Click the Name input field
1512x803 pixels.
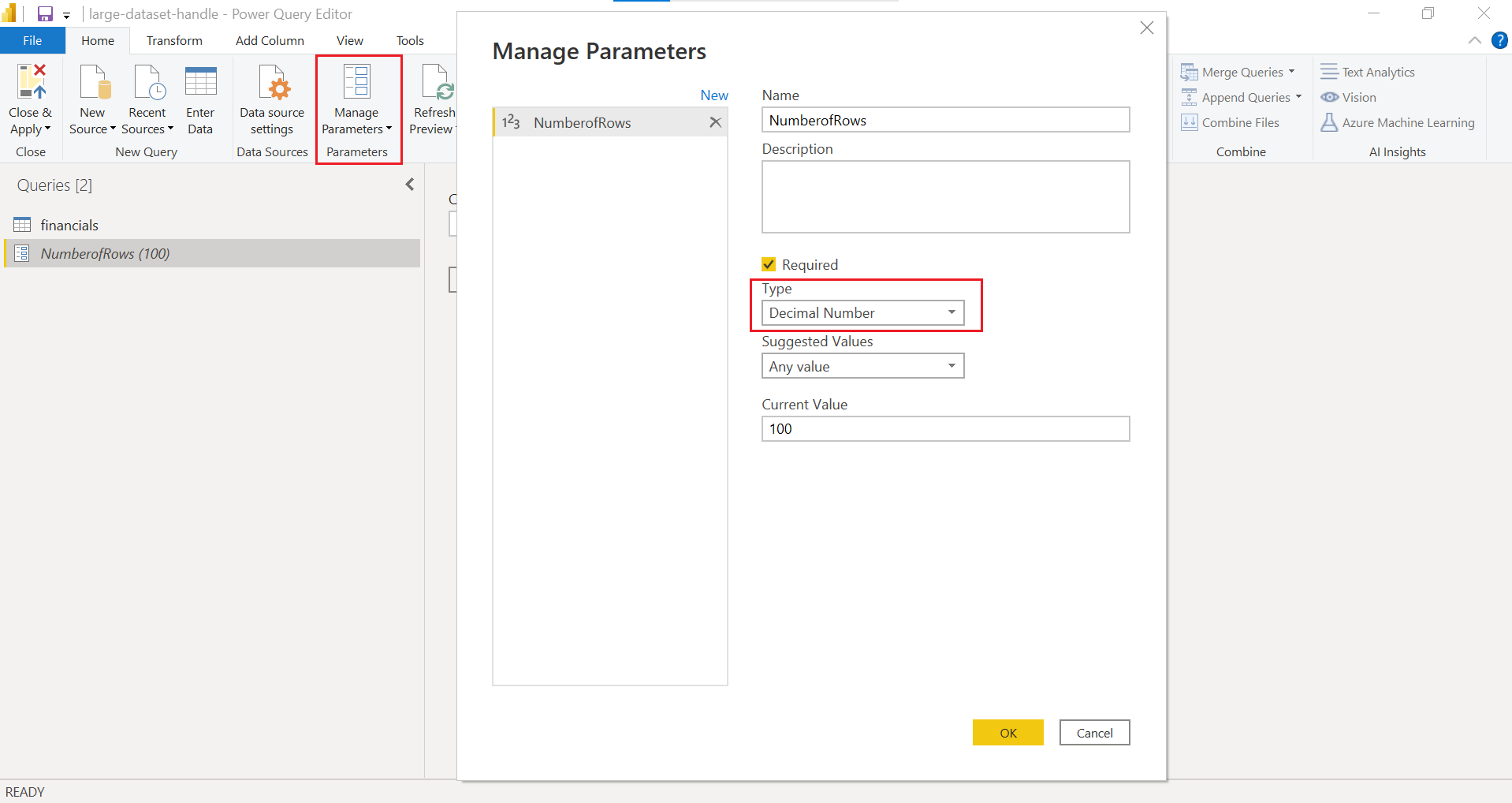[945, 120]
